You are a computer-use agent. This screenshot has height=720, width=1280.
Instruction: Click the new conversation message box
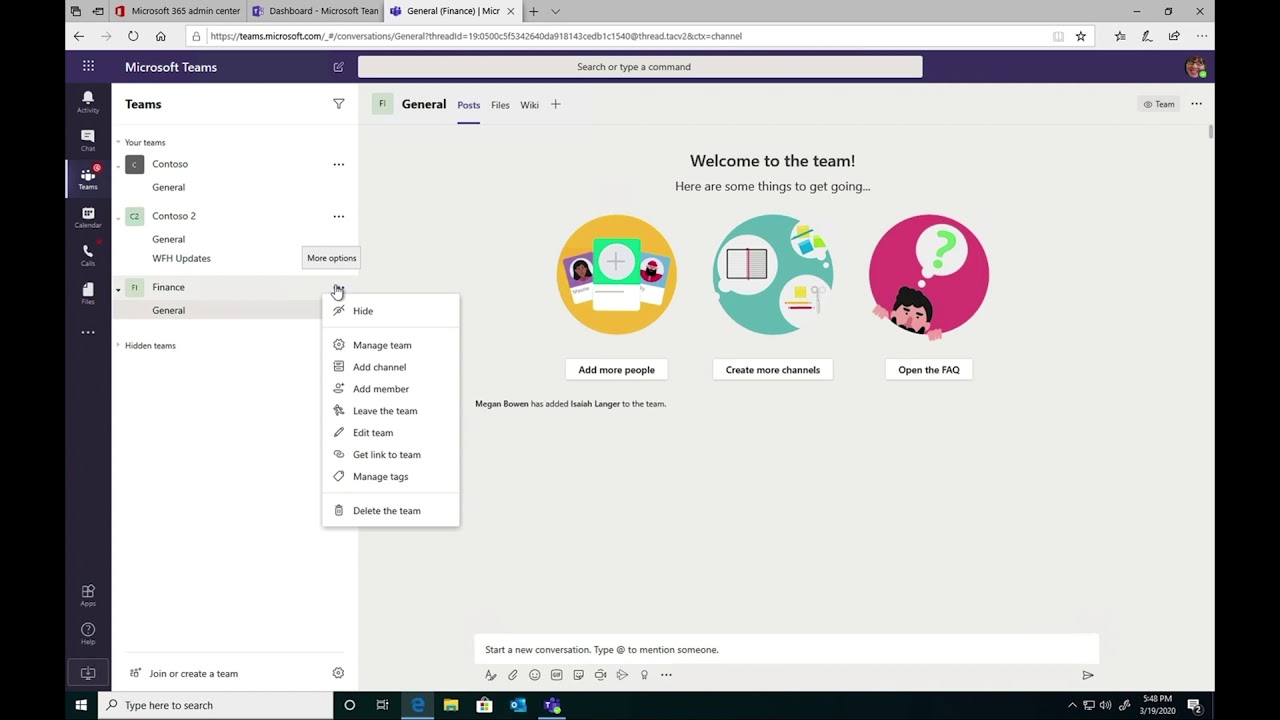coord(787,650)
